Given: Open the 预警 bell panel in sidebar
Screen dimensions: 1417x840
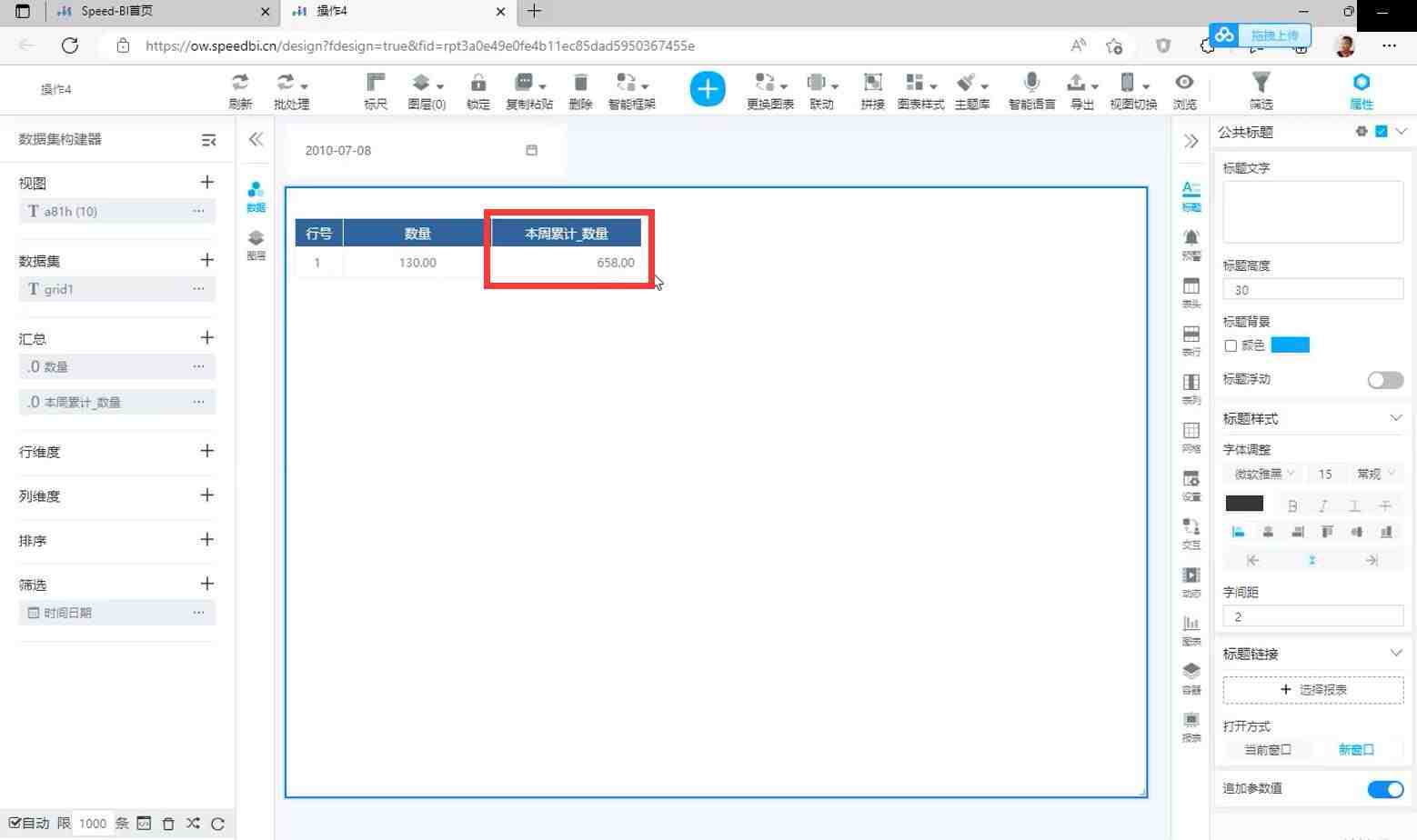Looking at the screenshot, I should [x=1191, y=244].
